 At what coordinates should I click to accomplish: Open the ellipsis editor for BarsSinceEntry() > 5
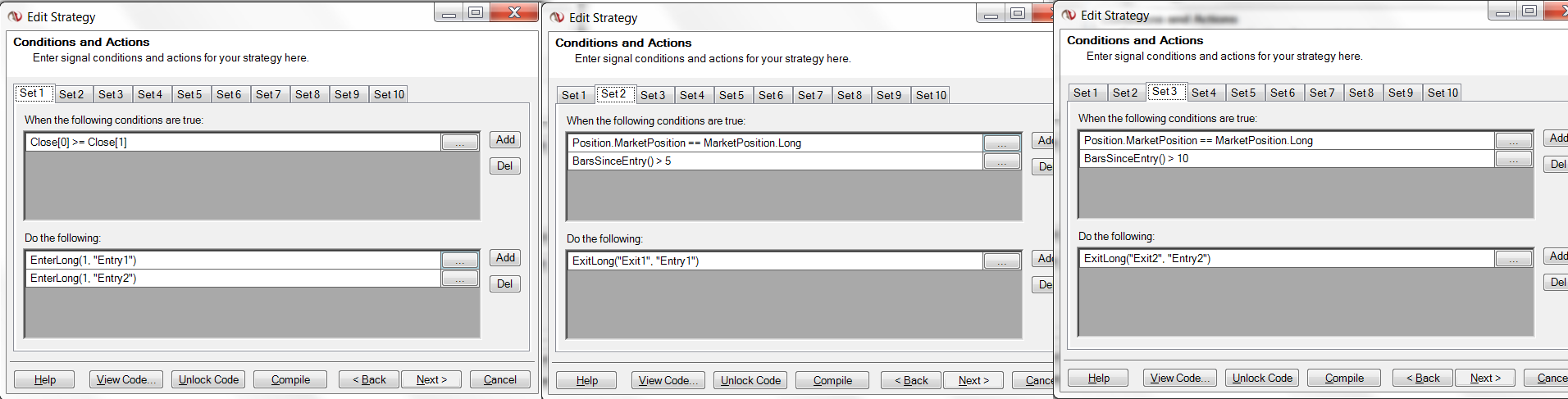pos(1001,161)
